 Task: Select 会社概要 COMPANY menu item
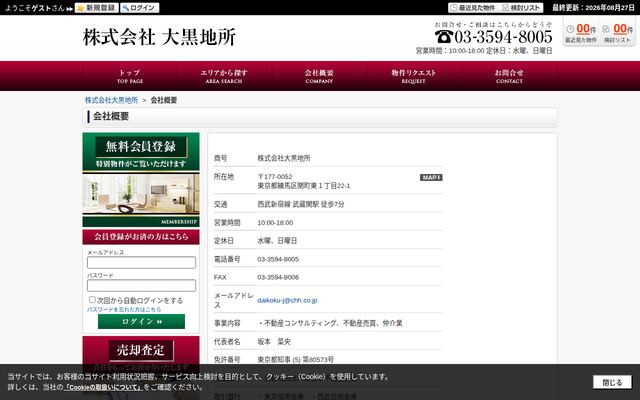[319, 76]
